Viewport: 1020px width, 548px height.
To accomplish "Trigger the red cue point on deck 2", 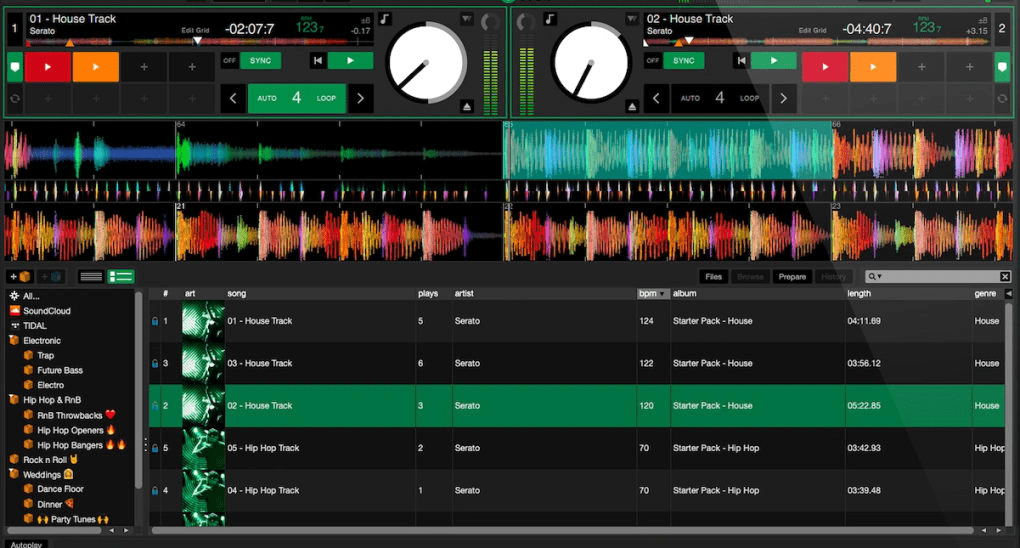I will (825, 67).
